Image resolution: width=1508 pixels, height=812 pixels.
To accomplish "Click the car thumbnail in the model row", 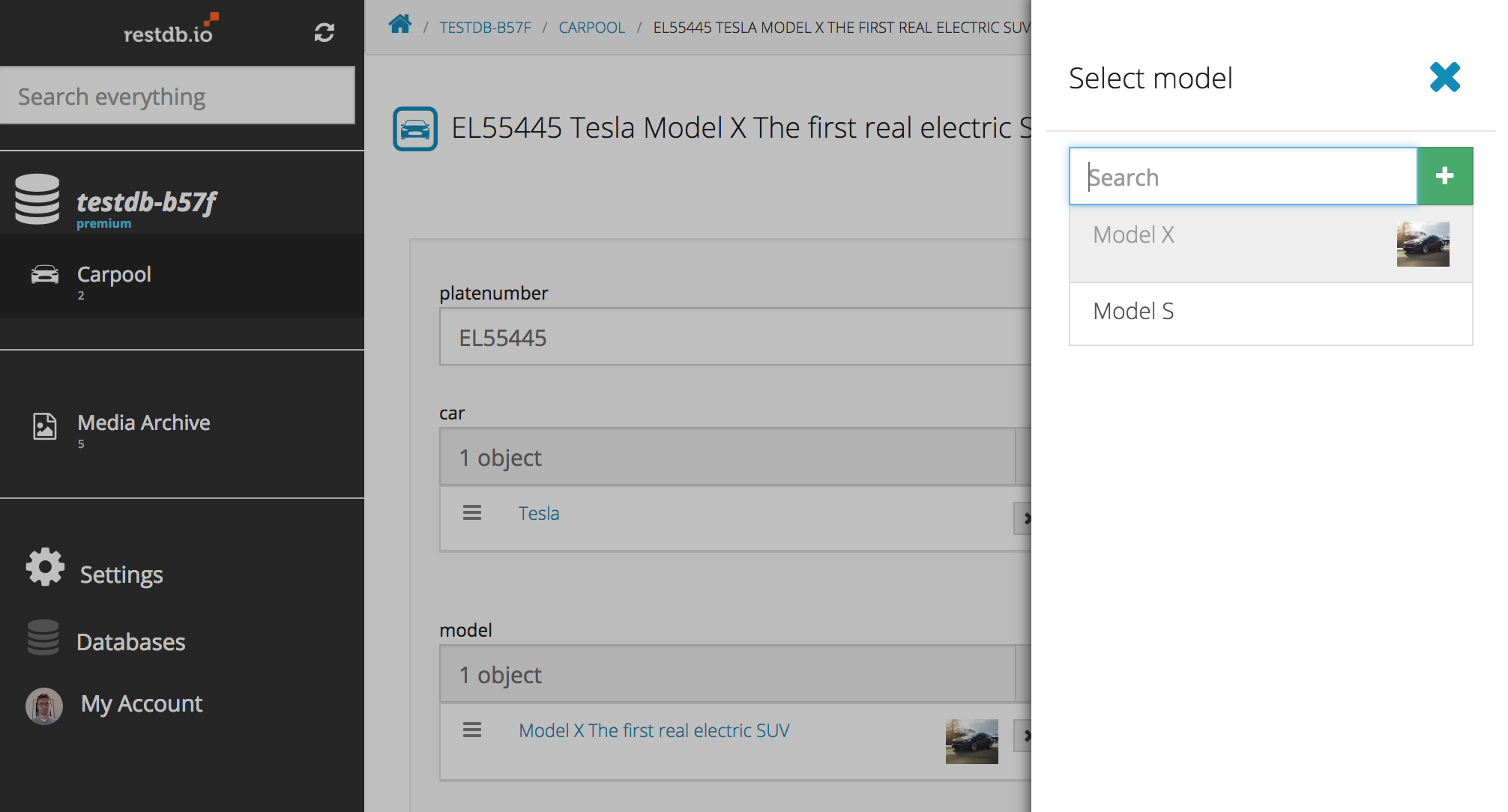I will click(971, 742).
